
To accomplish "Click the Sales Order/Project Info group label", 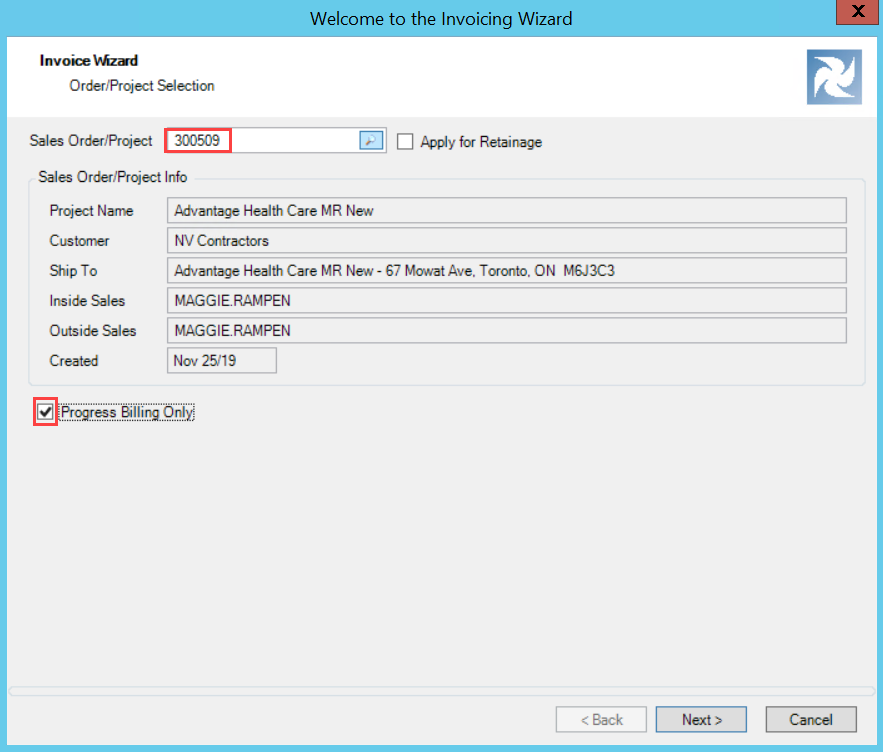I will 113,177.
